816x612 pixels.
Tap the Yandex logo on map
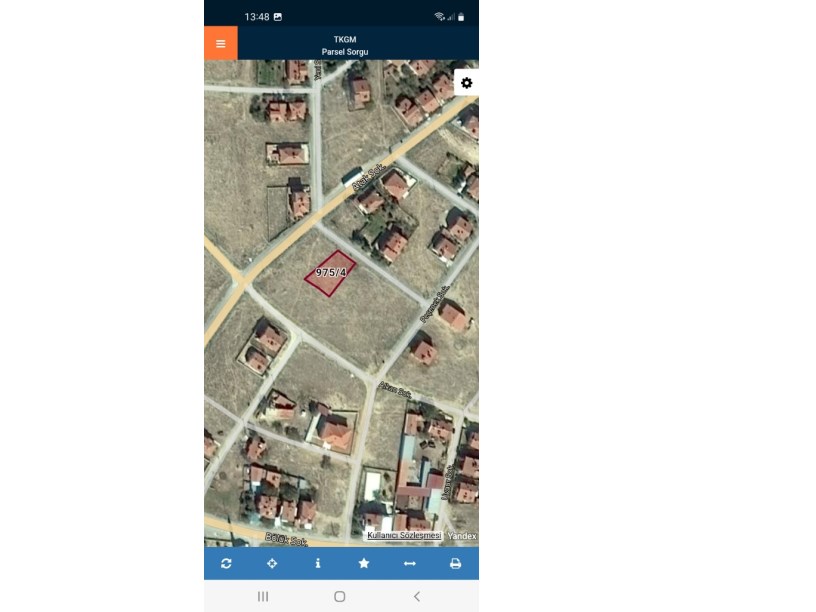pos(462,536)
